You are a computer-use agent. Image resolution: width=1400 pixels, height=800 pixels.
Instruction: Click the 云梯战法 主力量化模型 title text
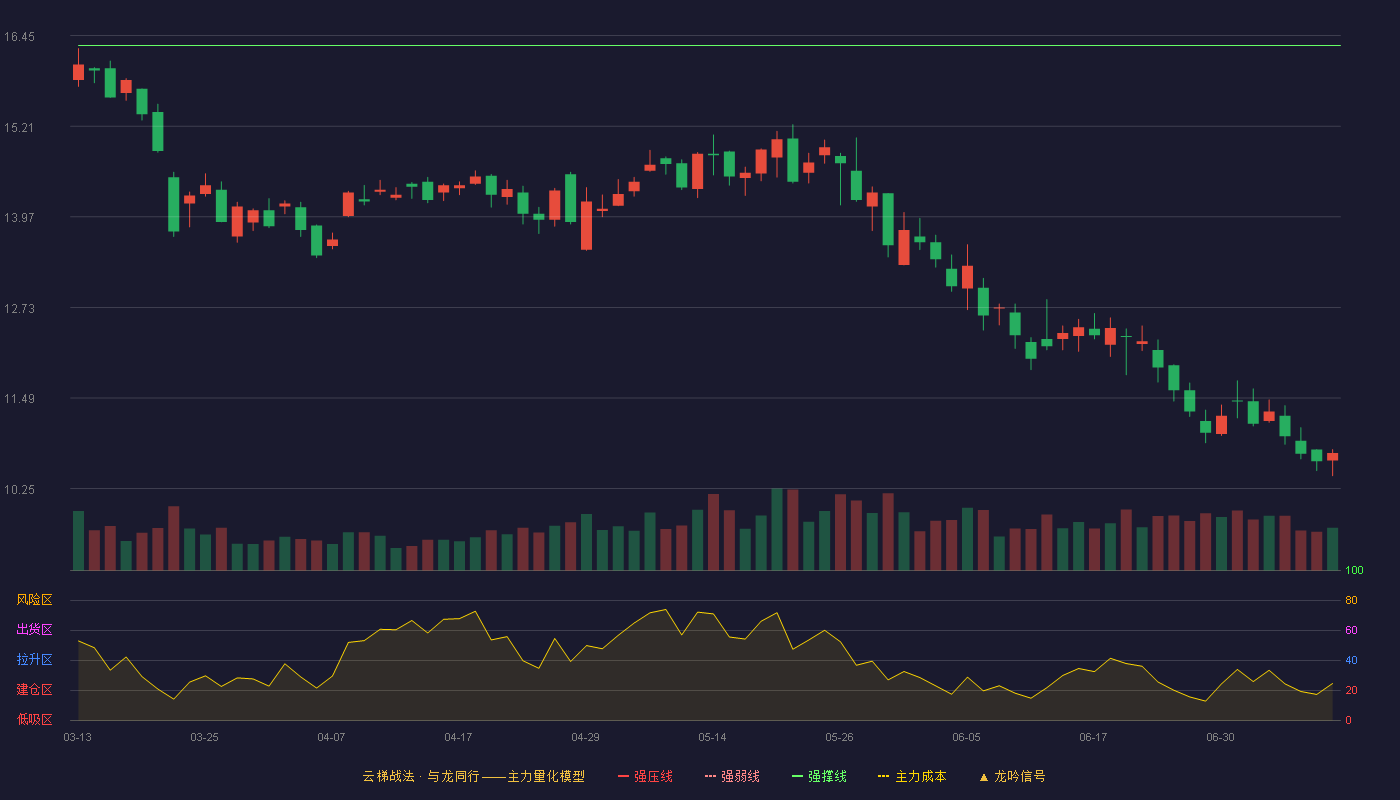(x=474, y=776)
